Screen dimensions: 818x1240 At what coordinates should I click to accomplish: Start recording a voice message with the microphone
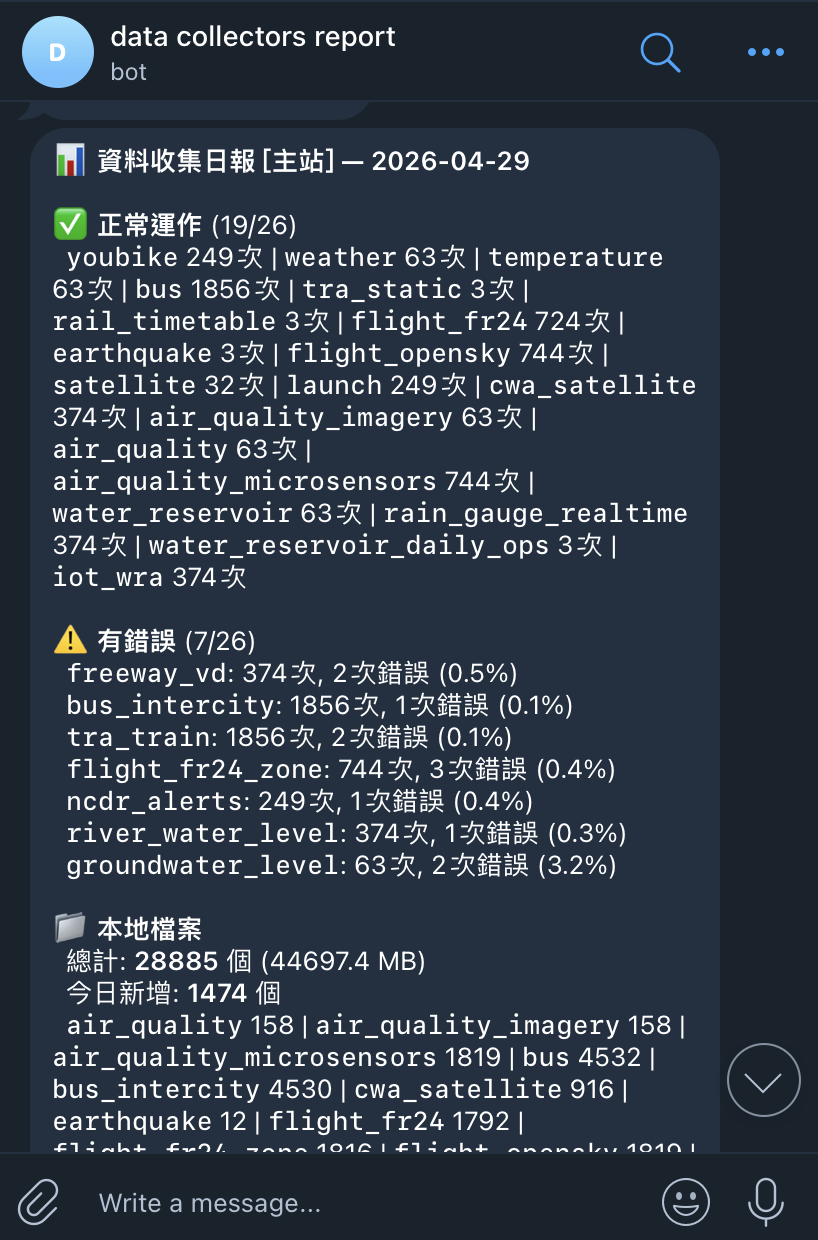point(765,1202)
